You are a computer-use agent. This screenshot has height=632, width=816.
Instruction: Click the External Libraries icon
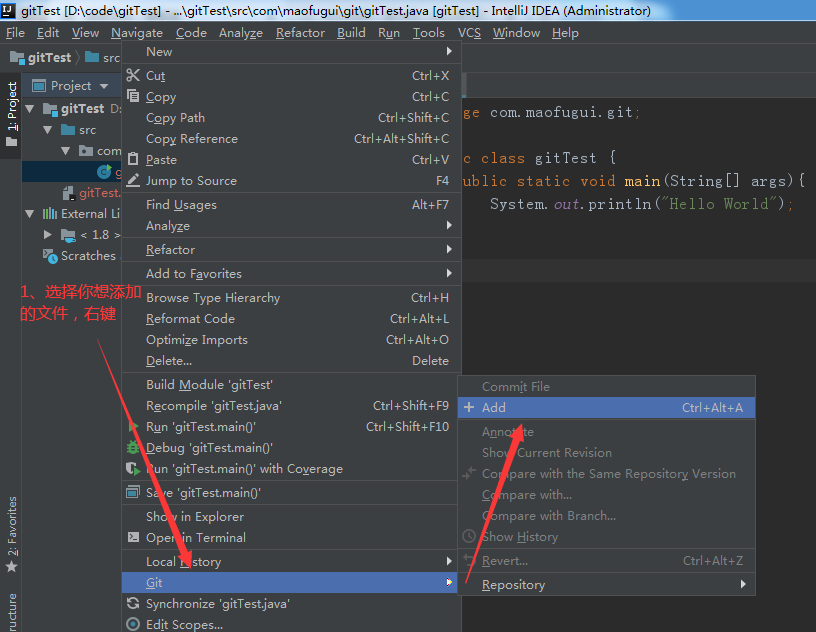[50, 213]
